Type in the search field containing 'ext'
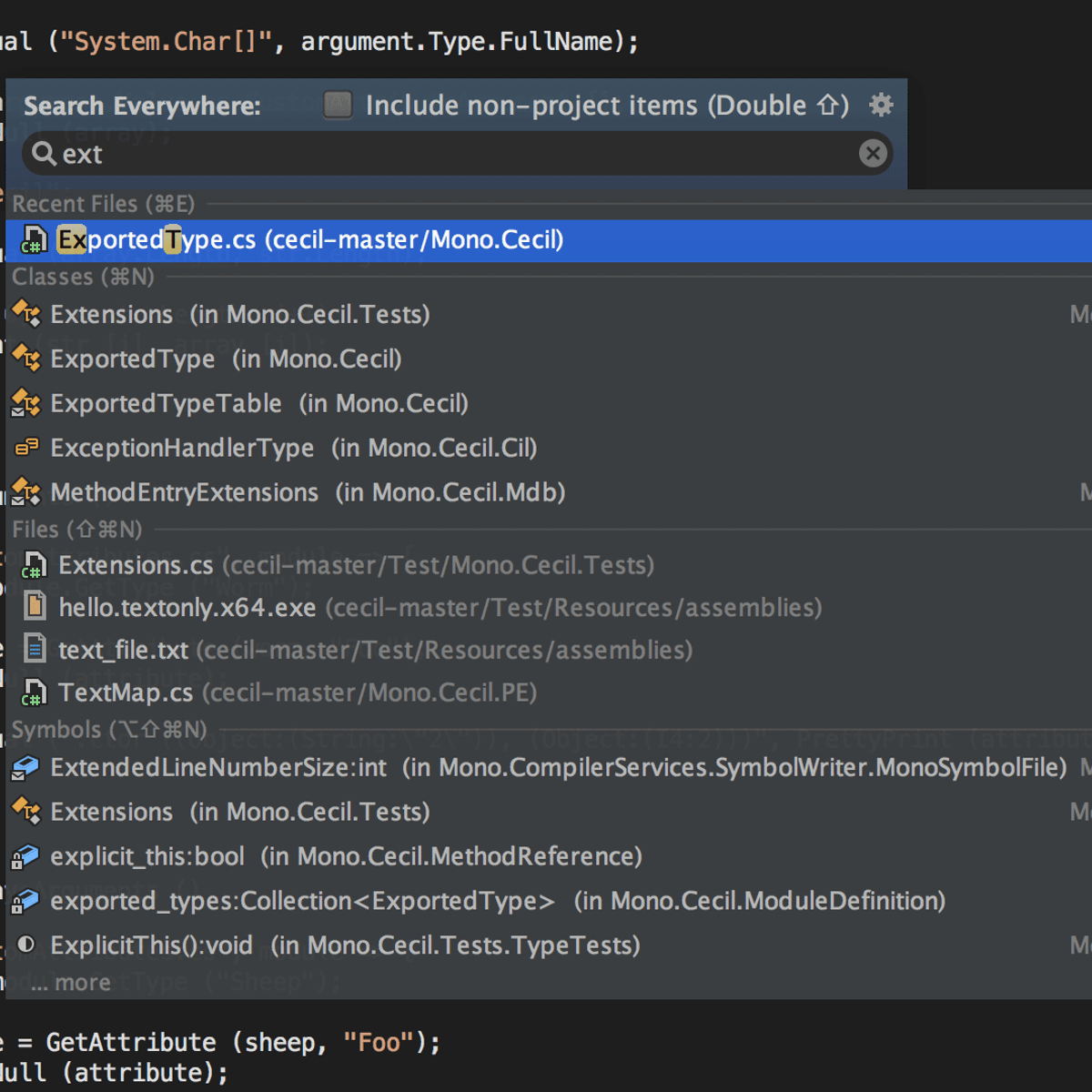Image resolution: width=1092 pixels, height=1092 pixels. point(455,155)
